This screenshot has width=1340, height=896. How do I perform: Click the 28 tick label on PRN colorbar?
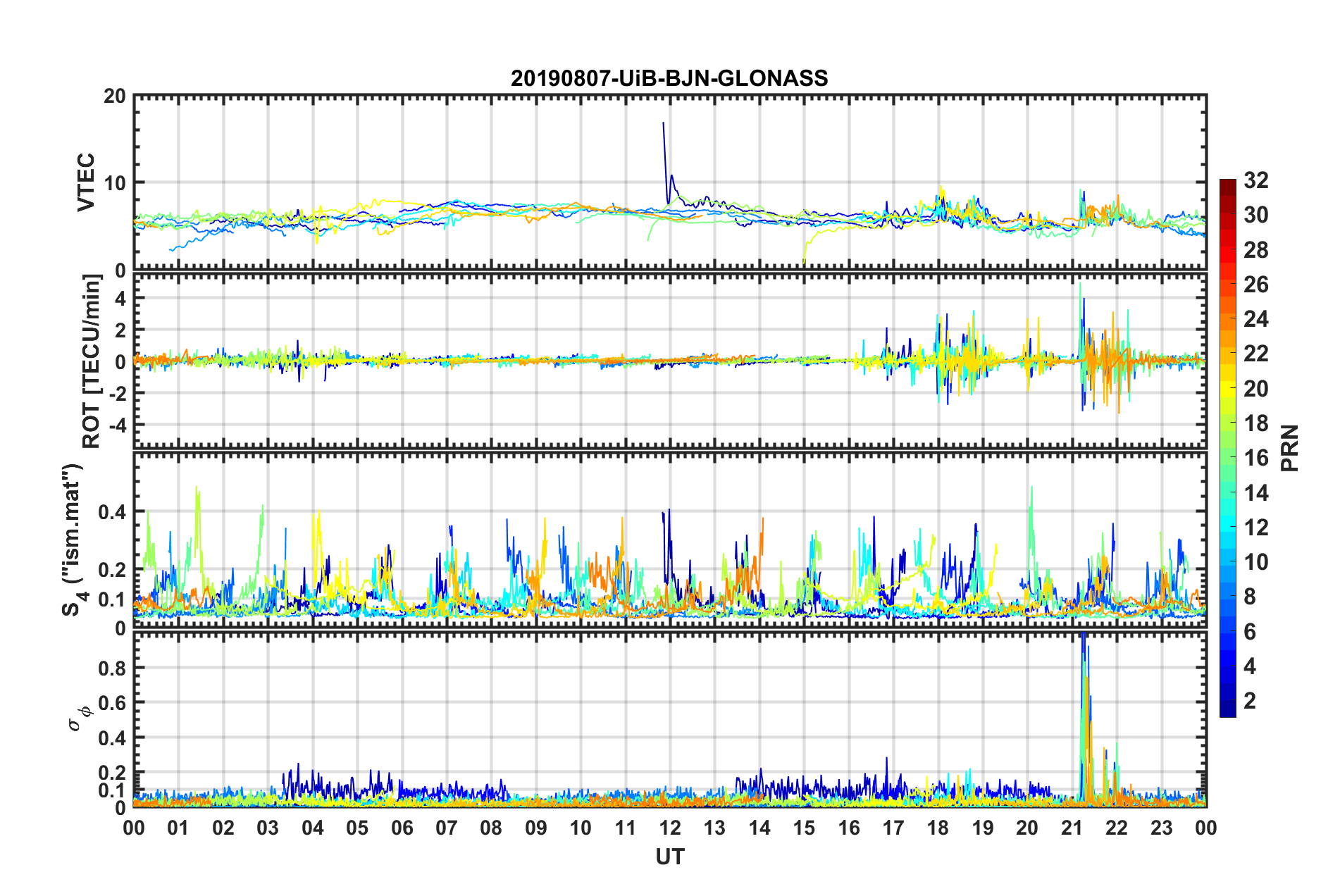point(1256,250)
